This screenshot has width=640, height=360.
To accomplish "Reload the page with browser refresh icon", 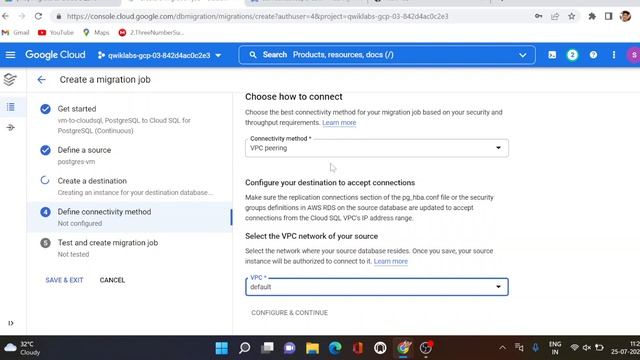I will (x=38, y=16).
